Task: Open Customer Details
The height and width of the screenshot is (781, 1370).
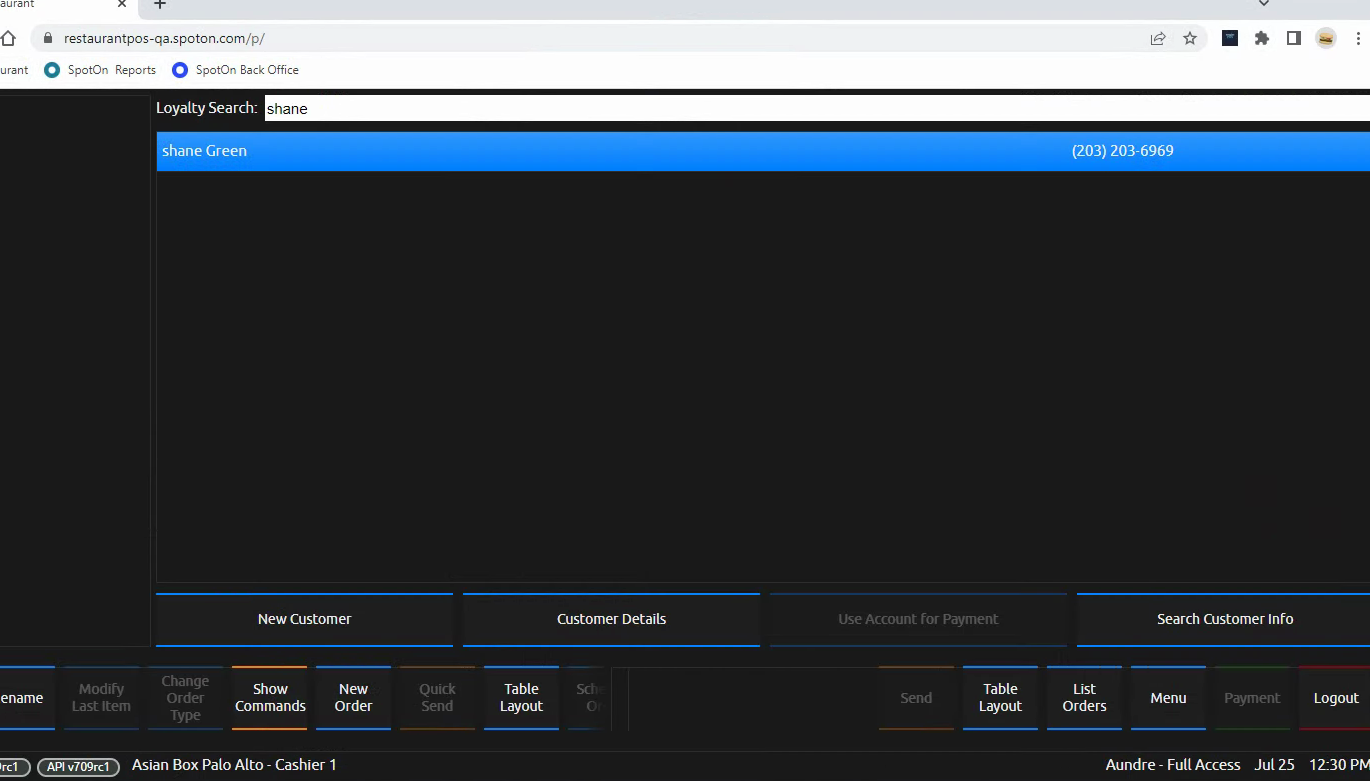Action: [611, 619]
